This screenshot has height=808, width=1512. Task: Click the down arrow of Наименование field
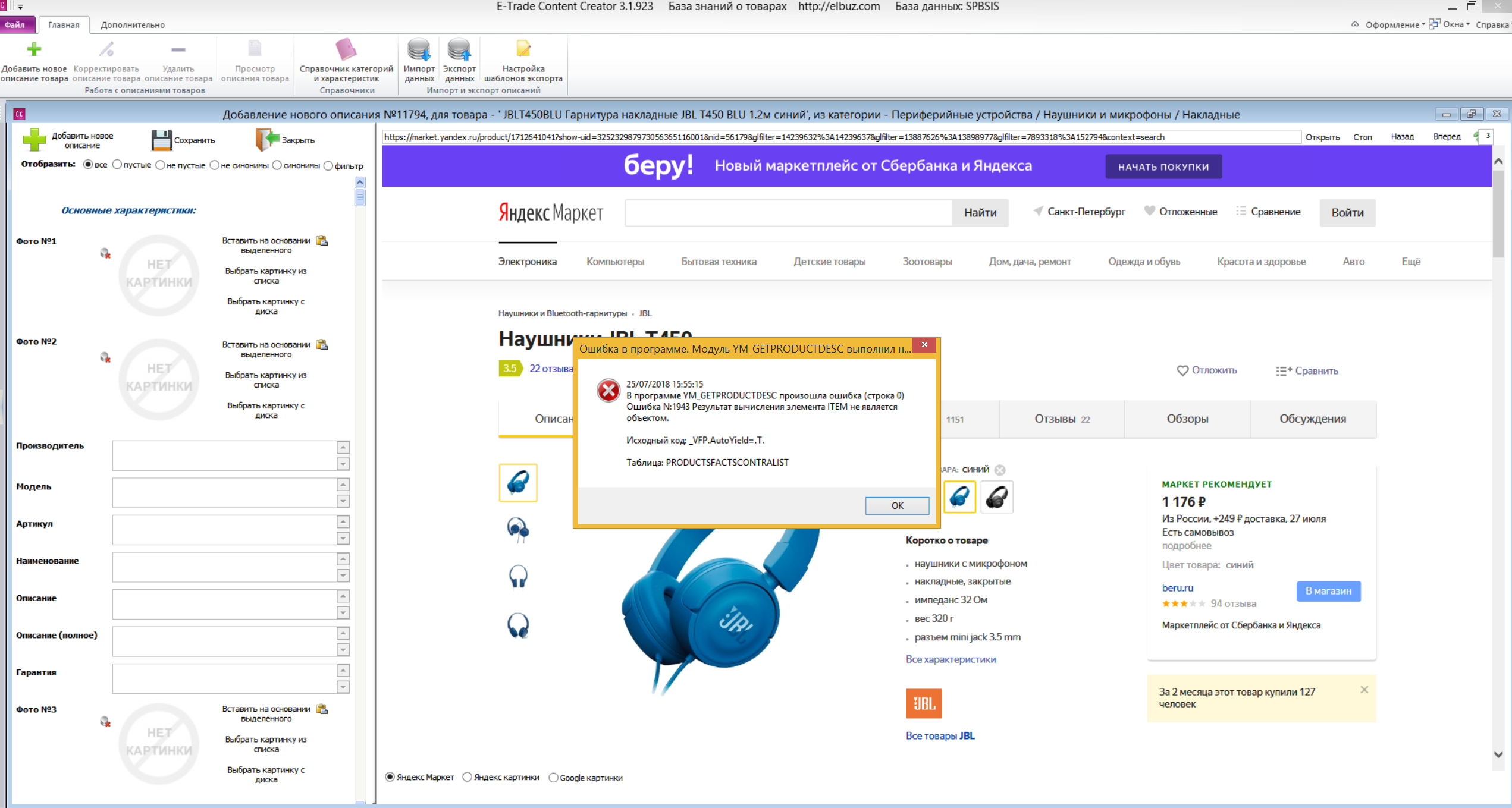click(x=343, y=576)
